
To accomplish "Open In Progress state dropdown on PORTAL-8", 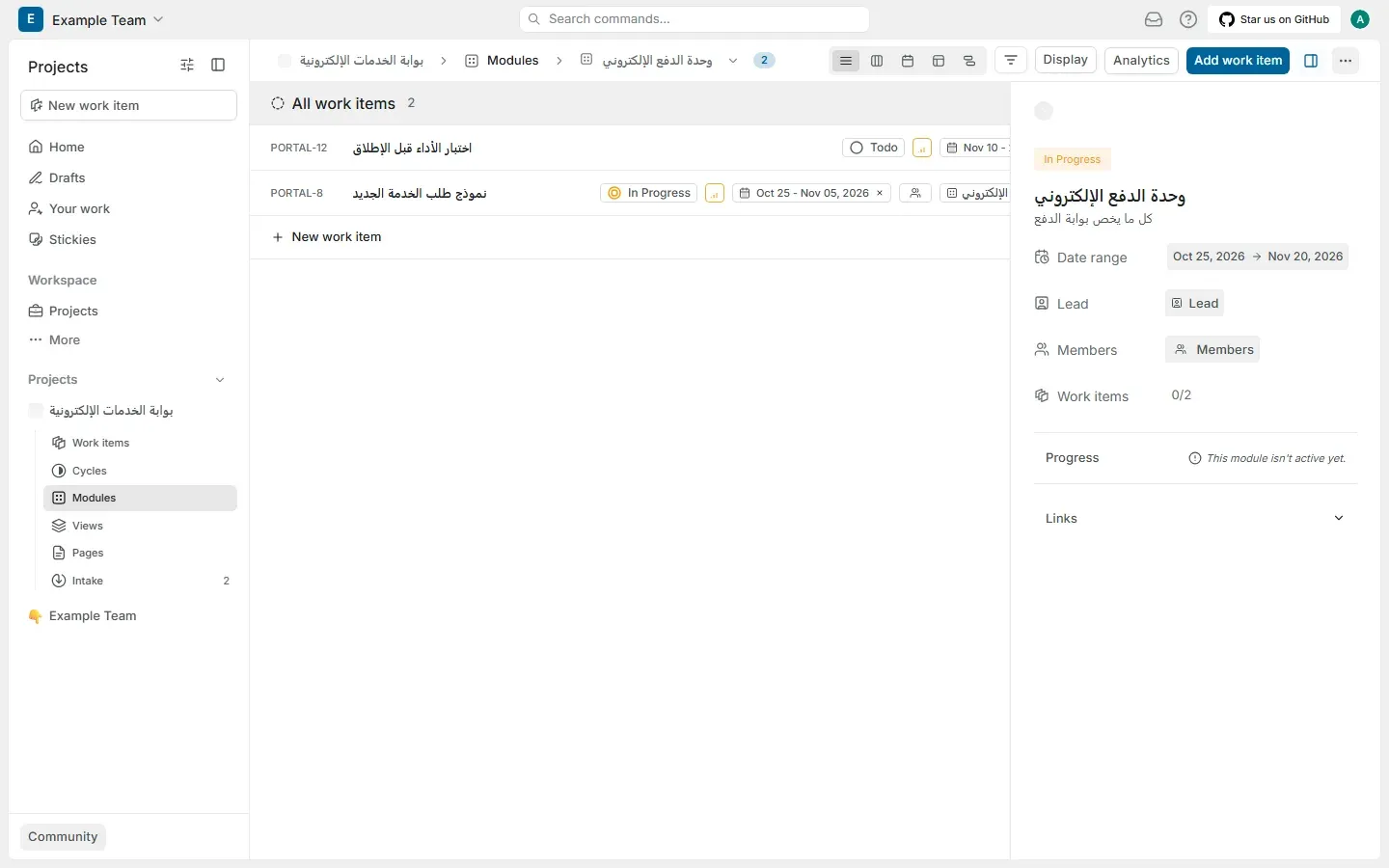I will (x=649, y=194).
